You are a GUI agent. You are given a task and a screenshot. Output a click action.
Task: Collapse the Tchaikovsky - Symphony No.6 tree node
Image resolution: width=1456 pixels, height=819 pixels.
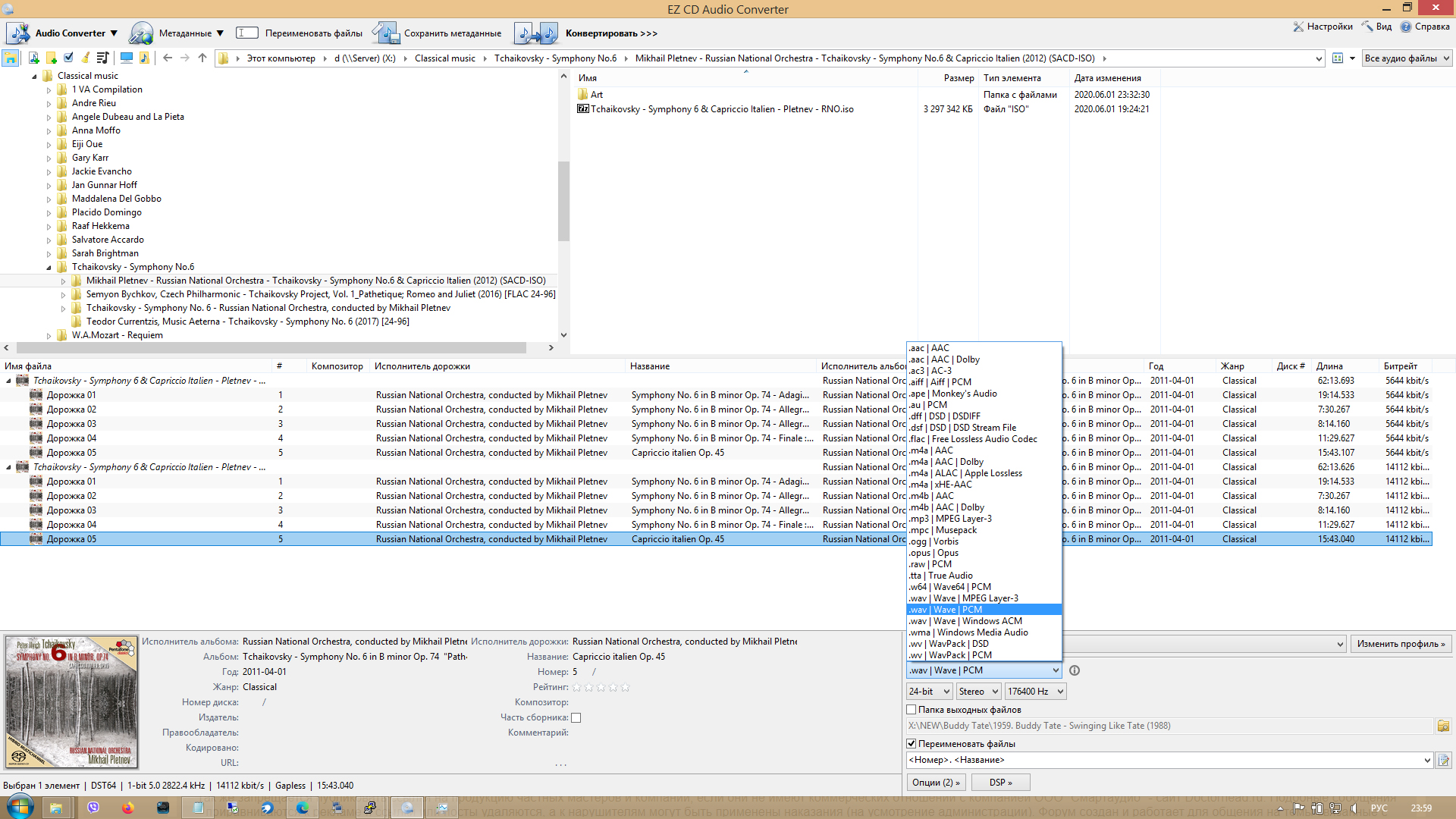pos(49,267)
